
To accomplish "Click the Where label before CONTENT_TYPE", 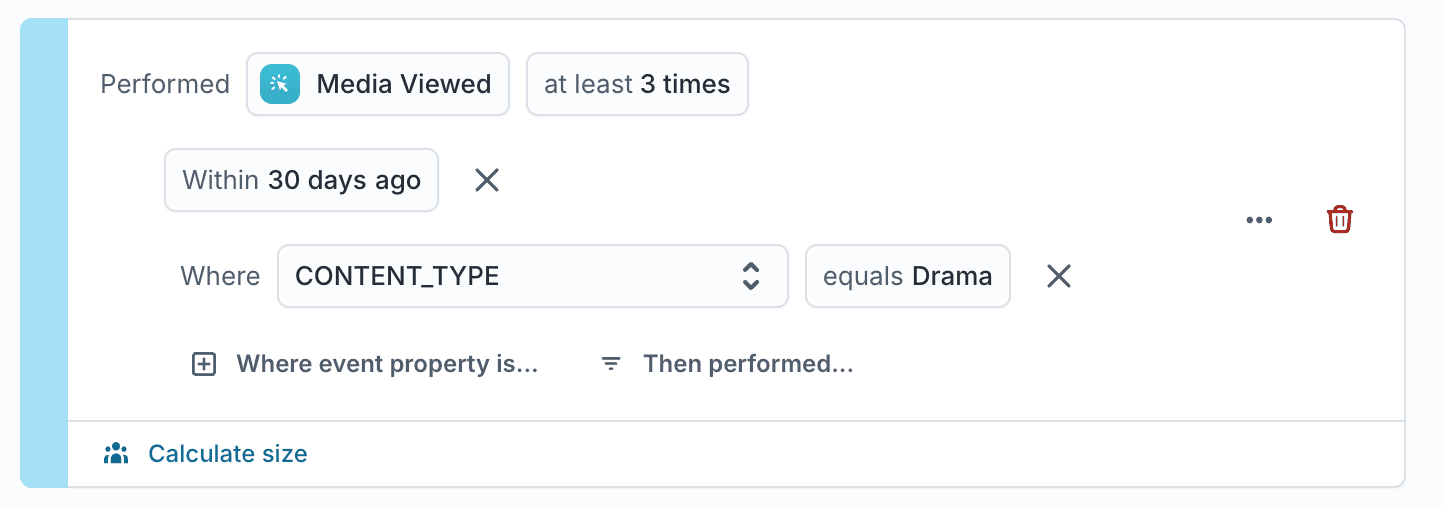I will coord(220,276).
